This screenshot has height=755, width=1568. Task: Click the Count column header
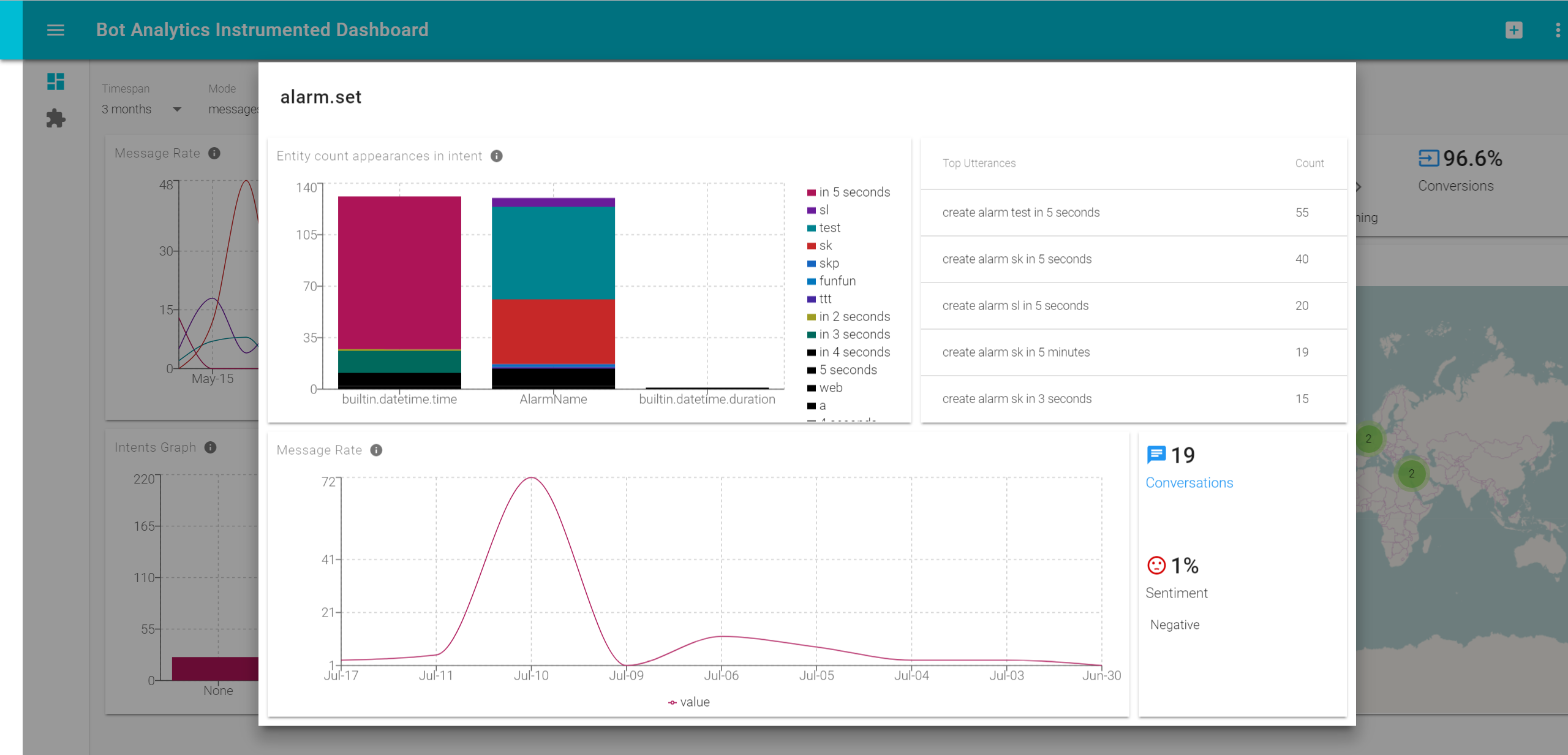[x=1309, y=164]
